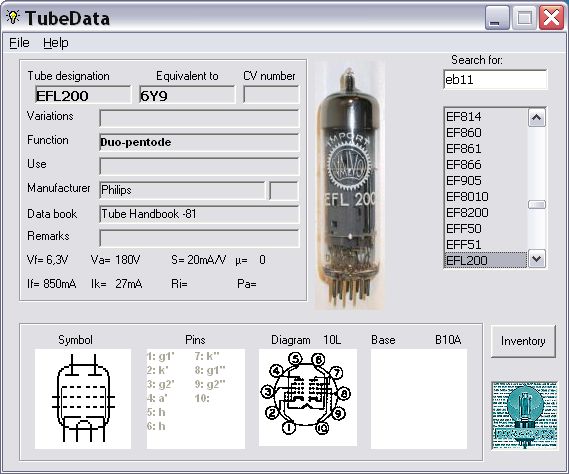
Task: Open the Help menu
Action: (56, 43)
